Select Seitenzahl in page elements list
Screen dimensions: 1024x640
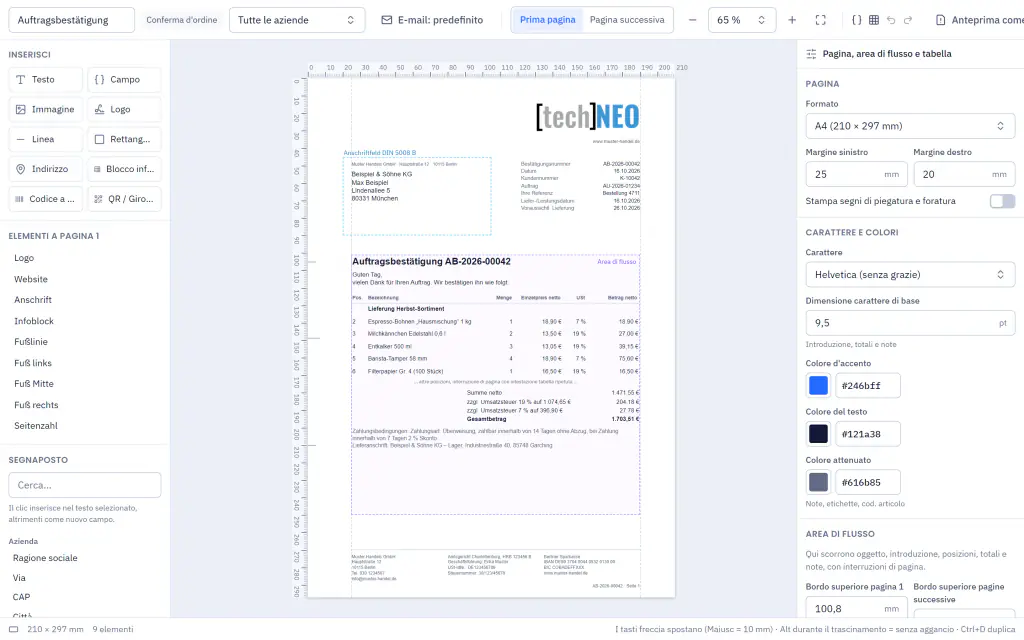(x=36, y=426)
